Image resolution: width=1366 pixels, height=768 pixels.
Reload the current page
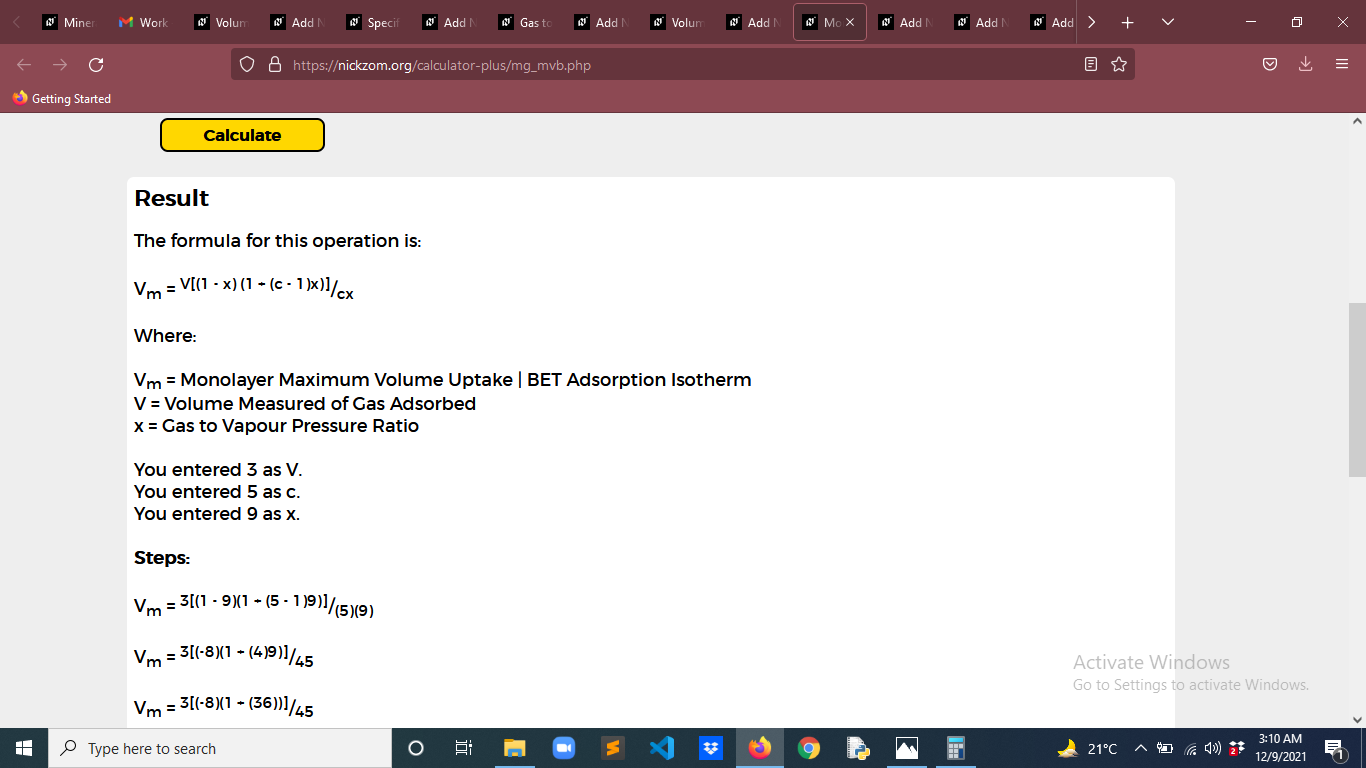[96, 65]
